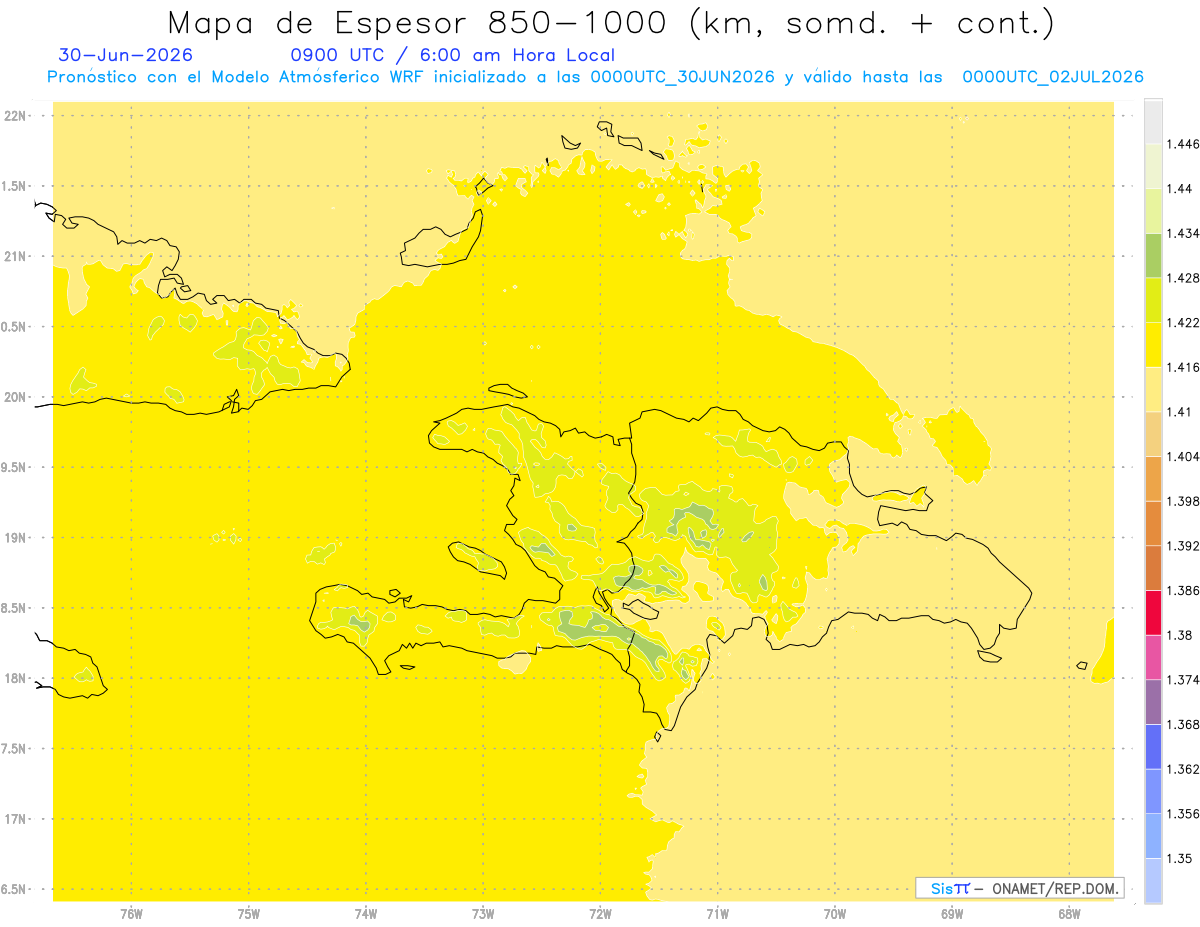Click the colorbar value '1.362'

pos(1183,769)
